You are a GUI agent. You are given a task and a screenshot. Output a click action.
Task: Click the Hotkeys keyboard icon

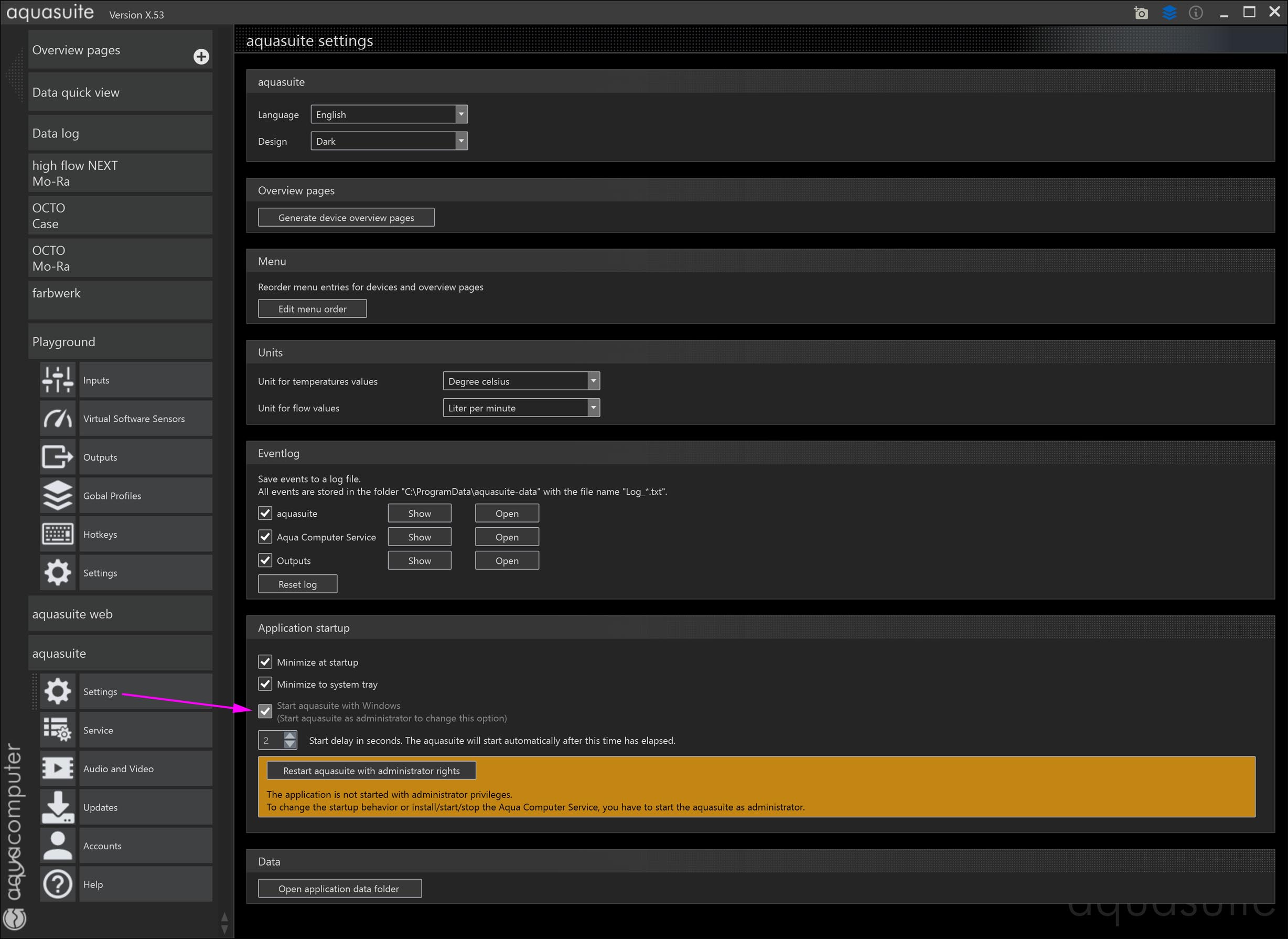pos(57,535)
